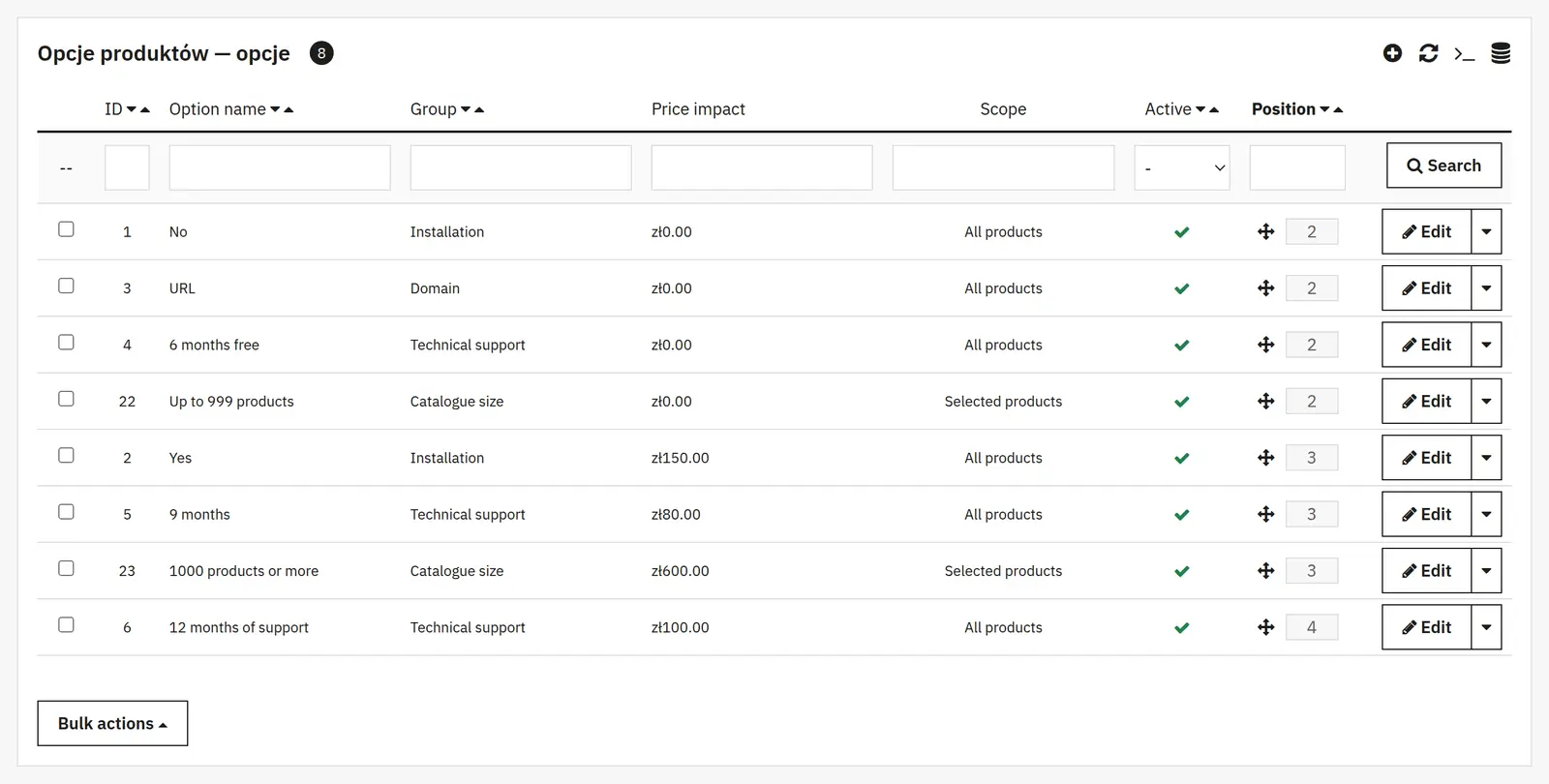Screen dimensions: 1549x784
Task: Open actions arrow for option Yes
Action: click(1486, 458)
